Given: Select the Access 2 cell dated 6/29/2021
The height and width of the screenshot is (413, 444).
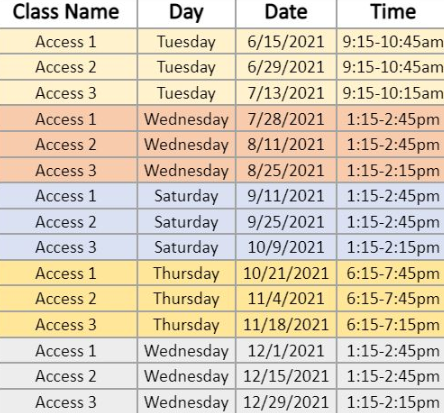Looking at the screenshot, I should coord(68,67).
